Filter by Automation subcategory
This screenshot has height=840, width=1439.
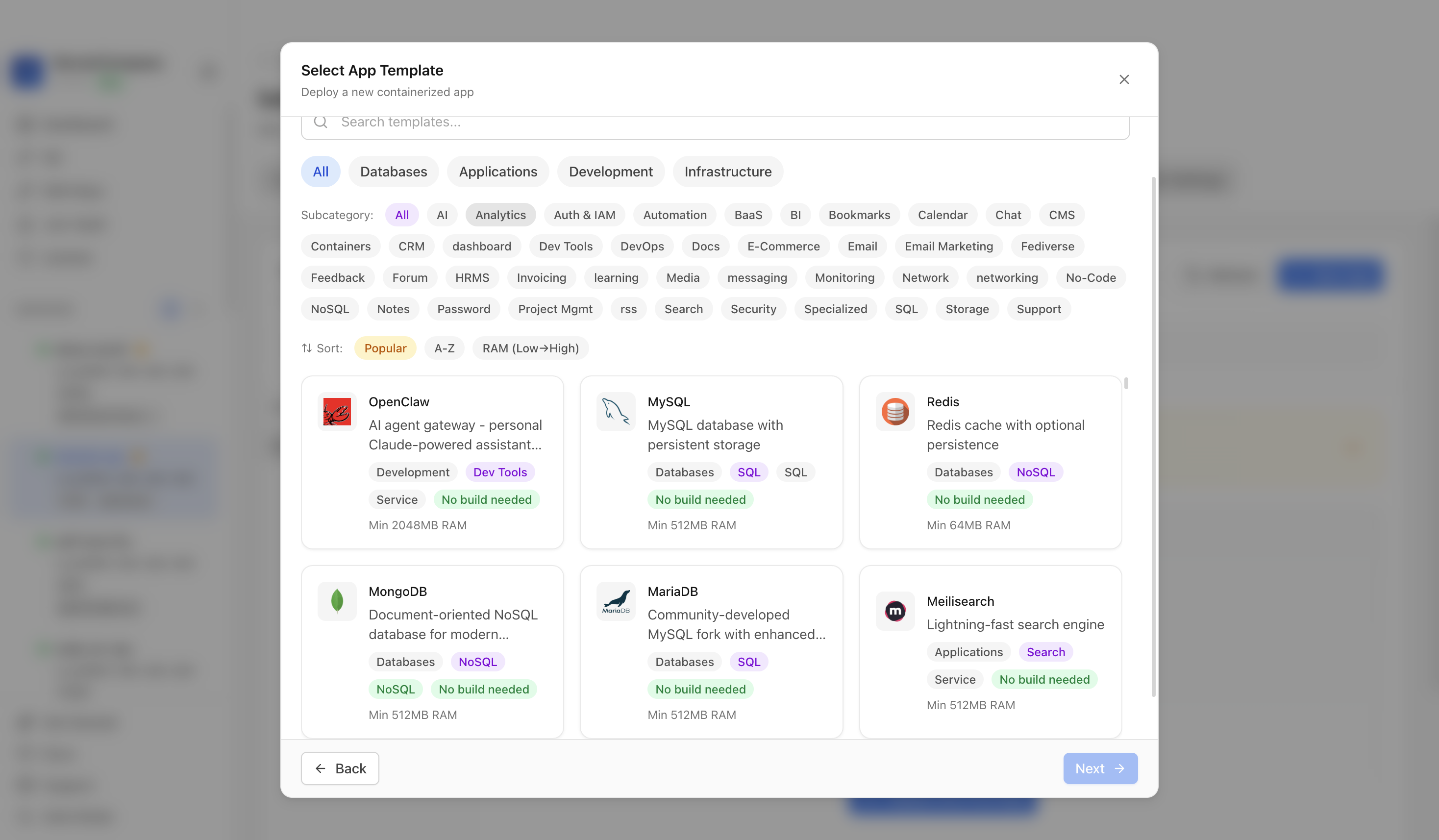click(x=674, y=215)
